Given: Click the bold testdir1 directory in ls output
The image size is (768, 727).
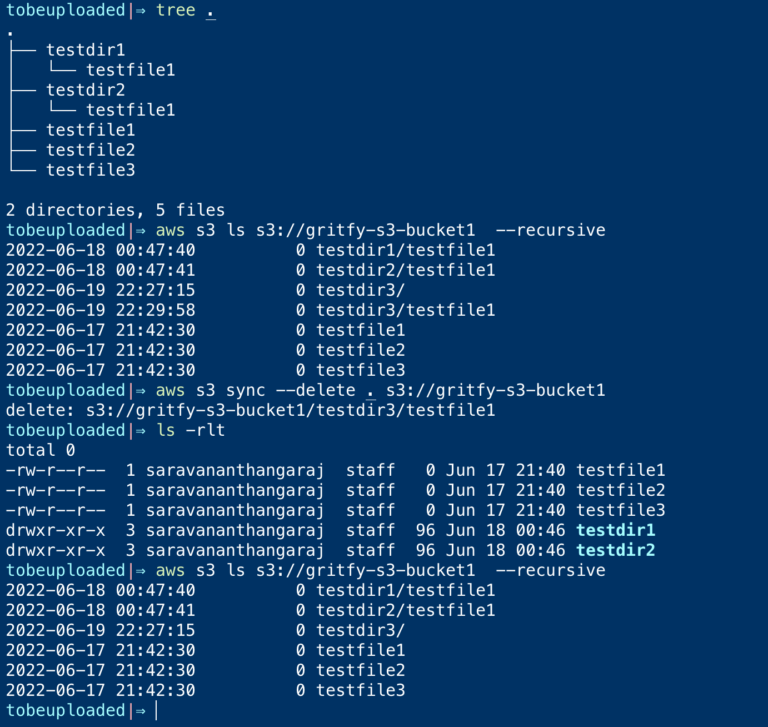Looking at the screenshot, I should (x=615, y=530).
